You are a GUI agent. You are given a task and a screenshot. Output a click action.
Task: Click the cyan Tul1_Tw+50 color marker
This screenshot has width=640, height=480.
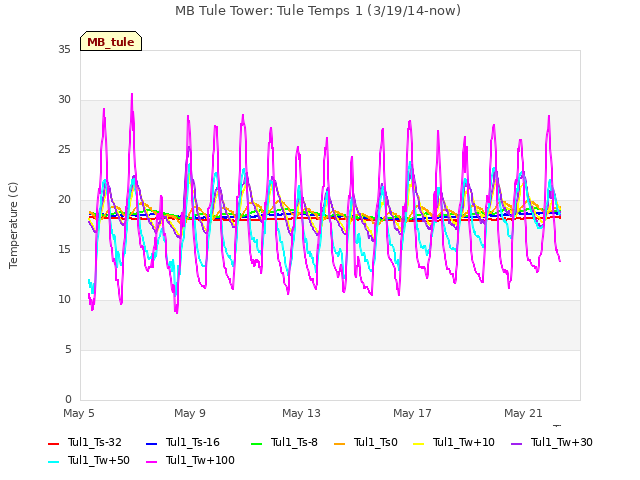53,462
